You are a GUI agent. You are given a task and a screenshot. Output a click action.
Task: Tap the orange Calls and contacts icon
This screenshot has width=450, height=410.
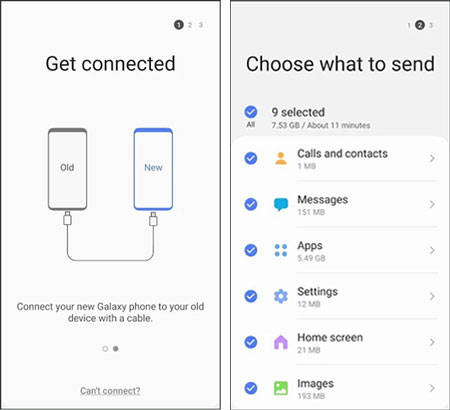[x=281, y=158]
